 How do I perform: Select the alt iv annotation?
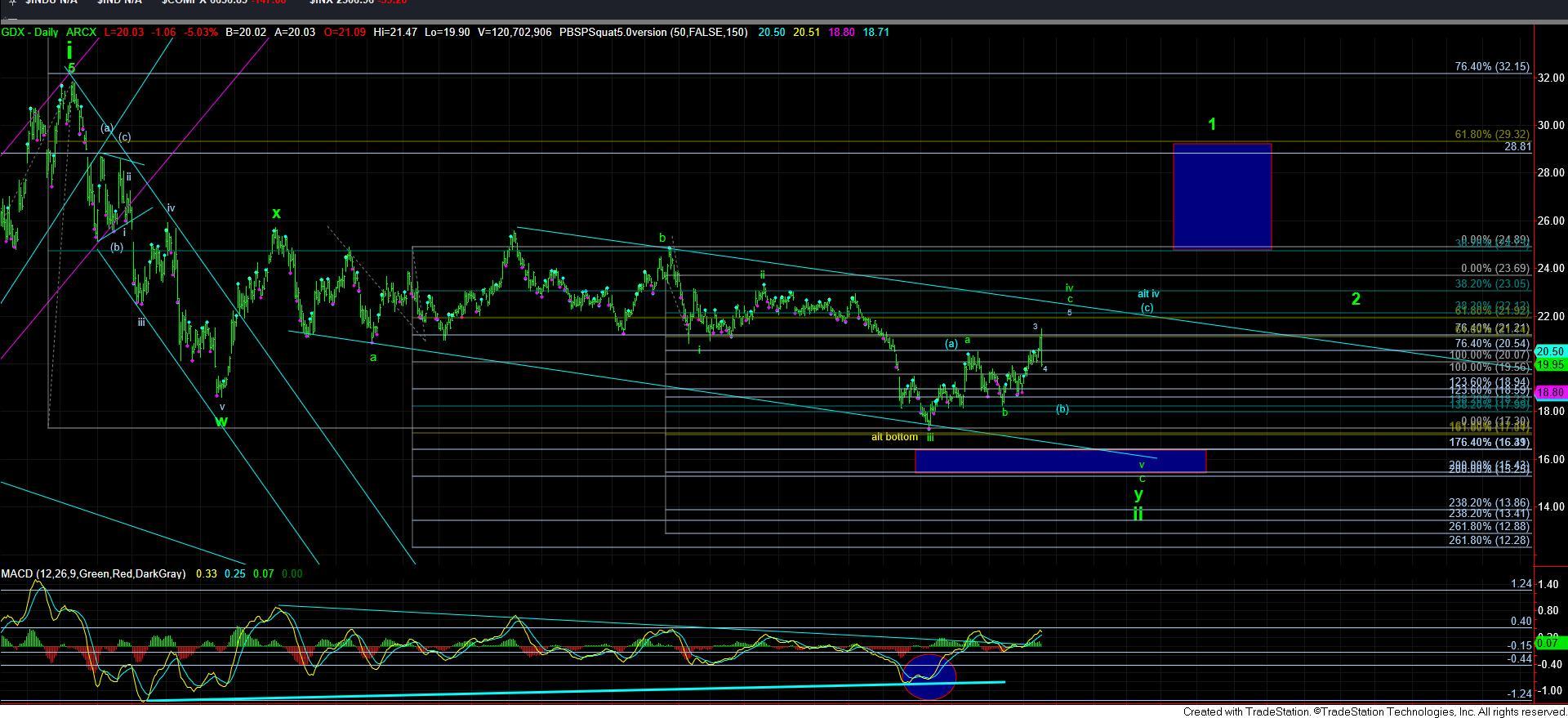[1148, 294]
